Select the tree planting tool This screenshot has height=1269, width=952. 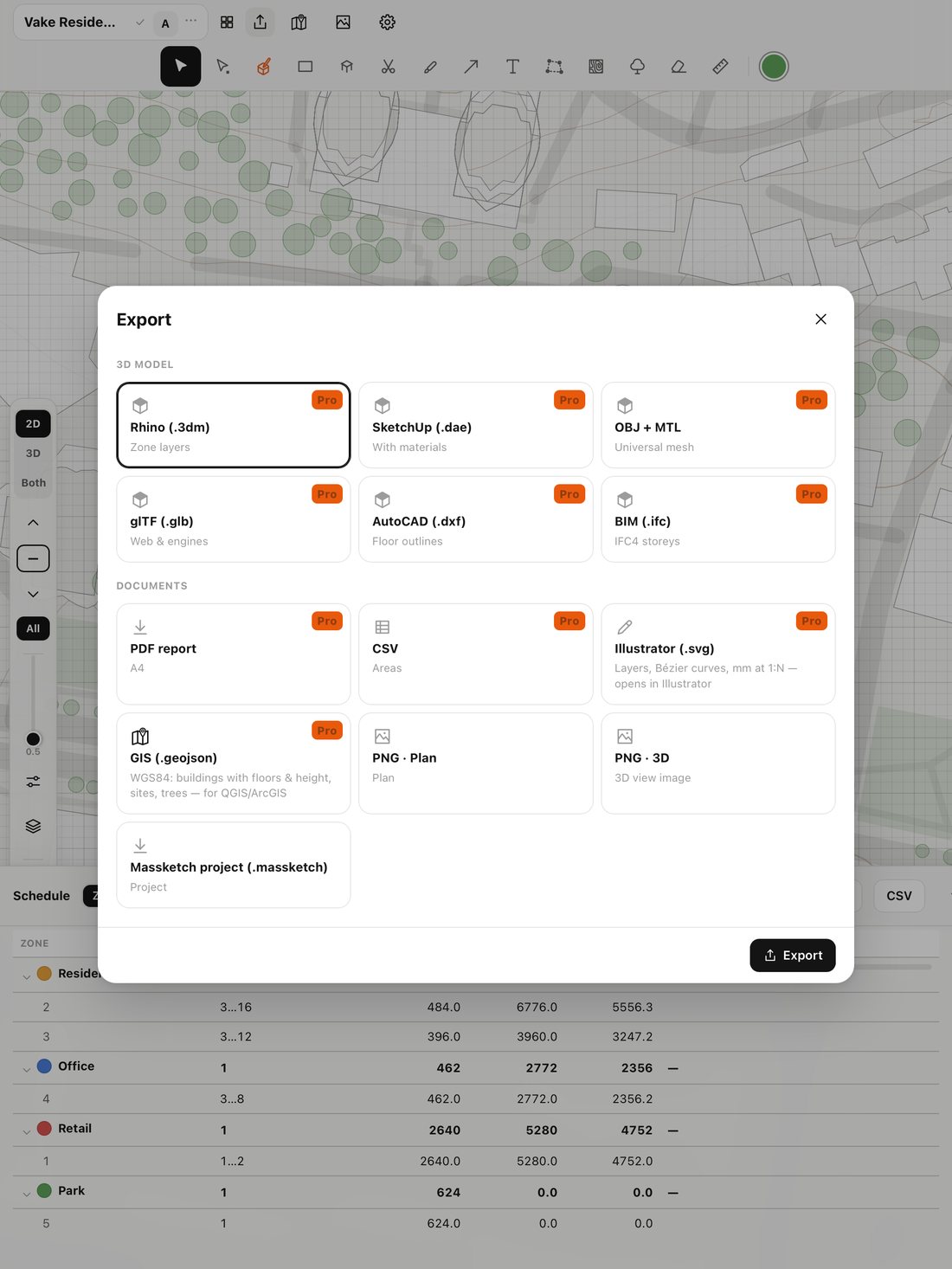[637, 67]
